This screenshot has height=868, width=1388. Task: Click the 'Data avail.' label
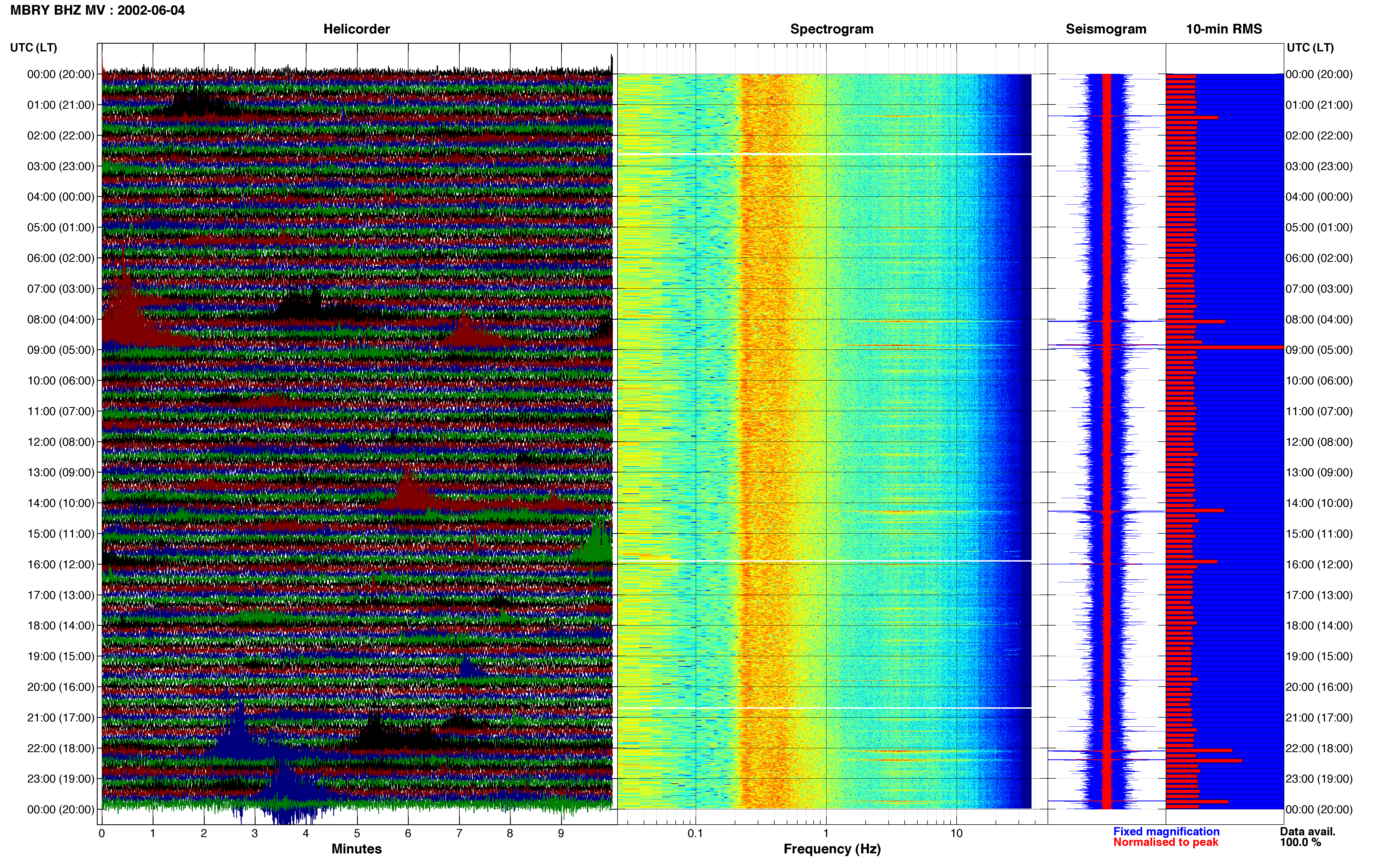[1308, 832]
